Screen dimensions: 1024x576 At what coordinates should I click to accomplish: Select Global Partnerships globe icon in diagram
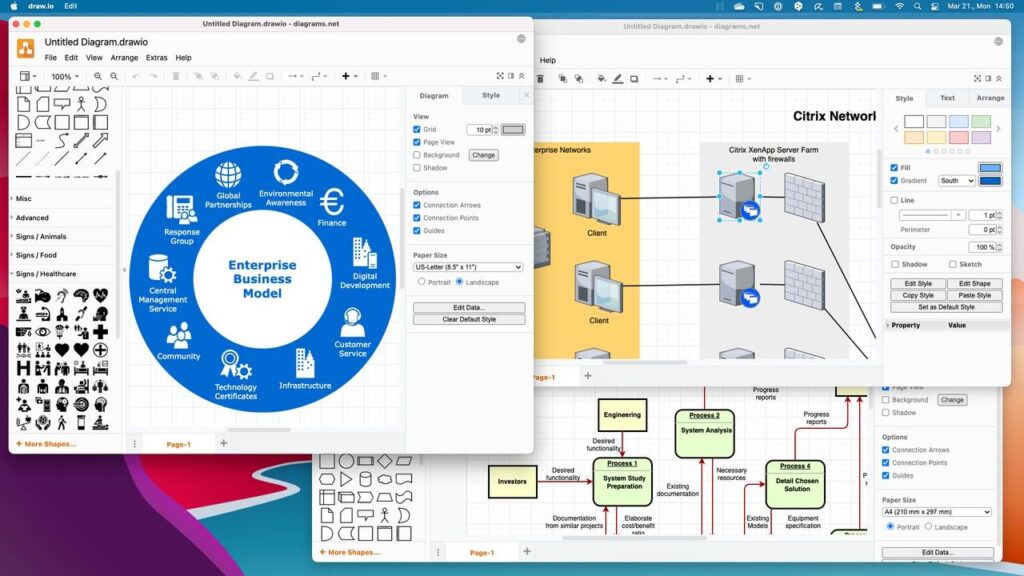[x=228, y=175]
